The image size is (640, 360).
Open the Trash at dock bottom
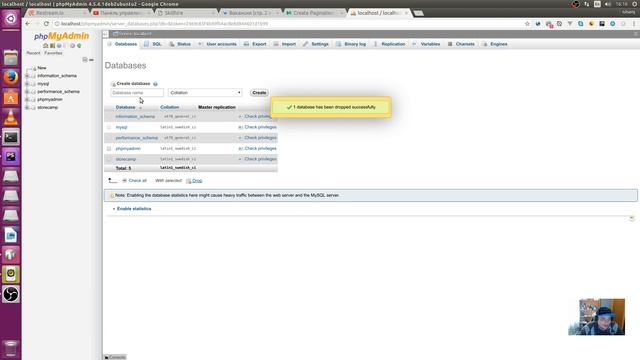11,348
